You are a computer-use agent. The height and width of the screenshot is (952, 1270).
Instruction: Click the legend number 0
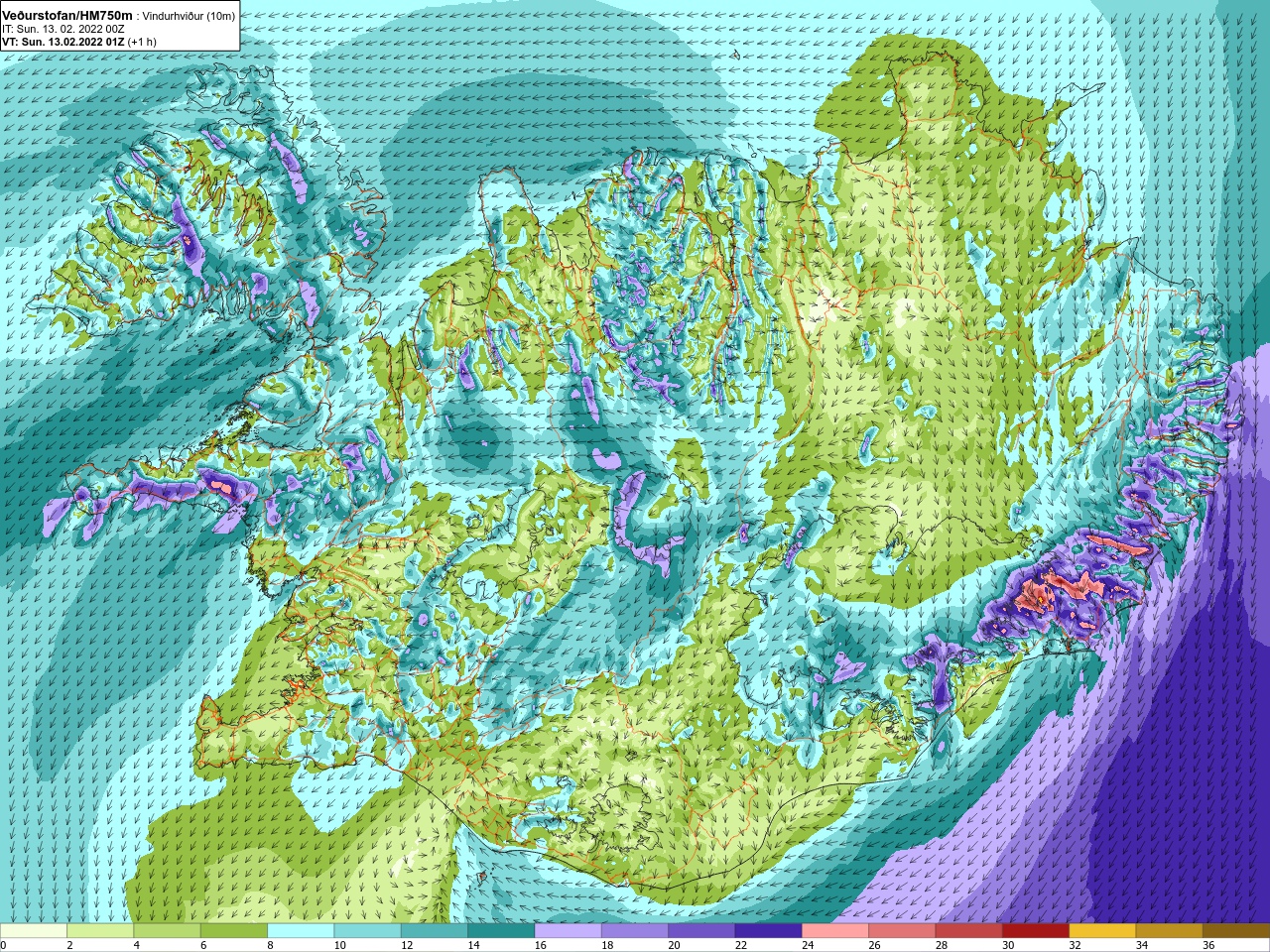click(4, 945)
